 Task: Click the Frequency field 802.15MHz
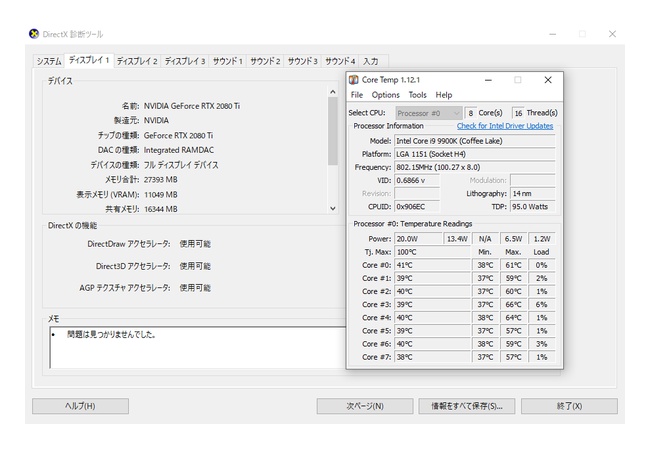tap(475, 167)
